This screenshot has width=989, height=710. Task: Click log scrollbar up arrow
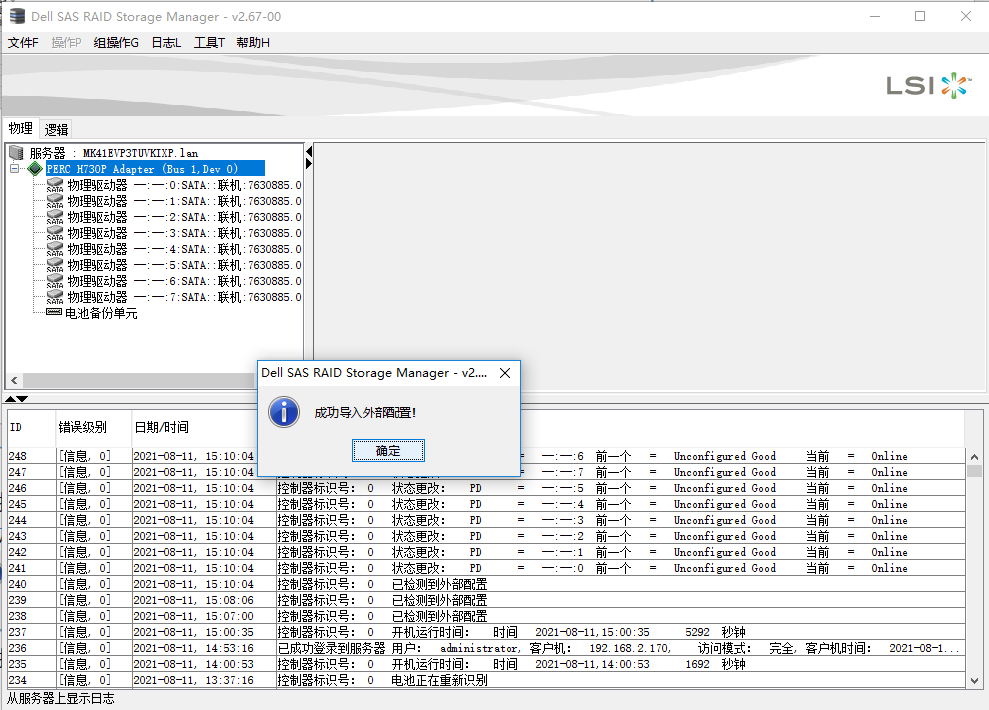[974, 457]
